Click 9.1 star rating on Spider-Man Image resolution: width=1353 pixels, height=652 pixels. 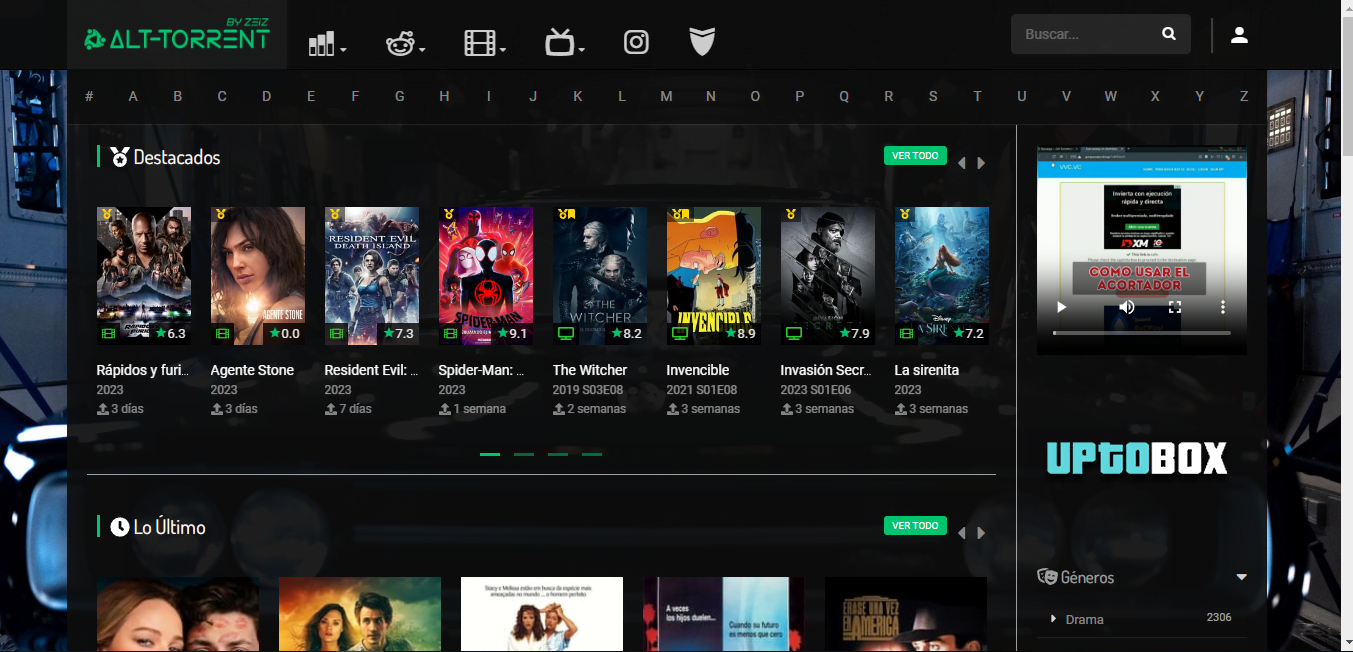click(x=510, y=333)
